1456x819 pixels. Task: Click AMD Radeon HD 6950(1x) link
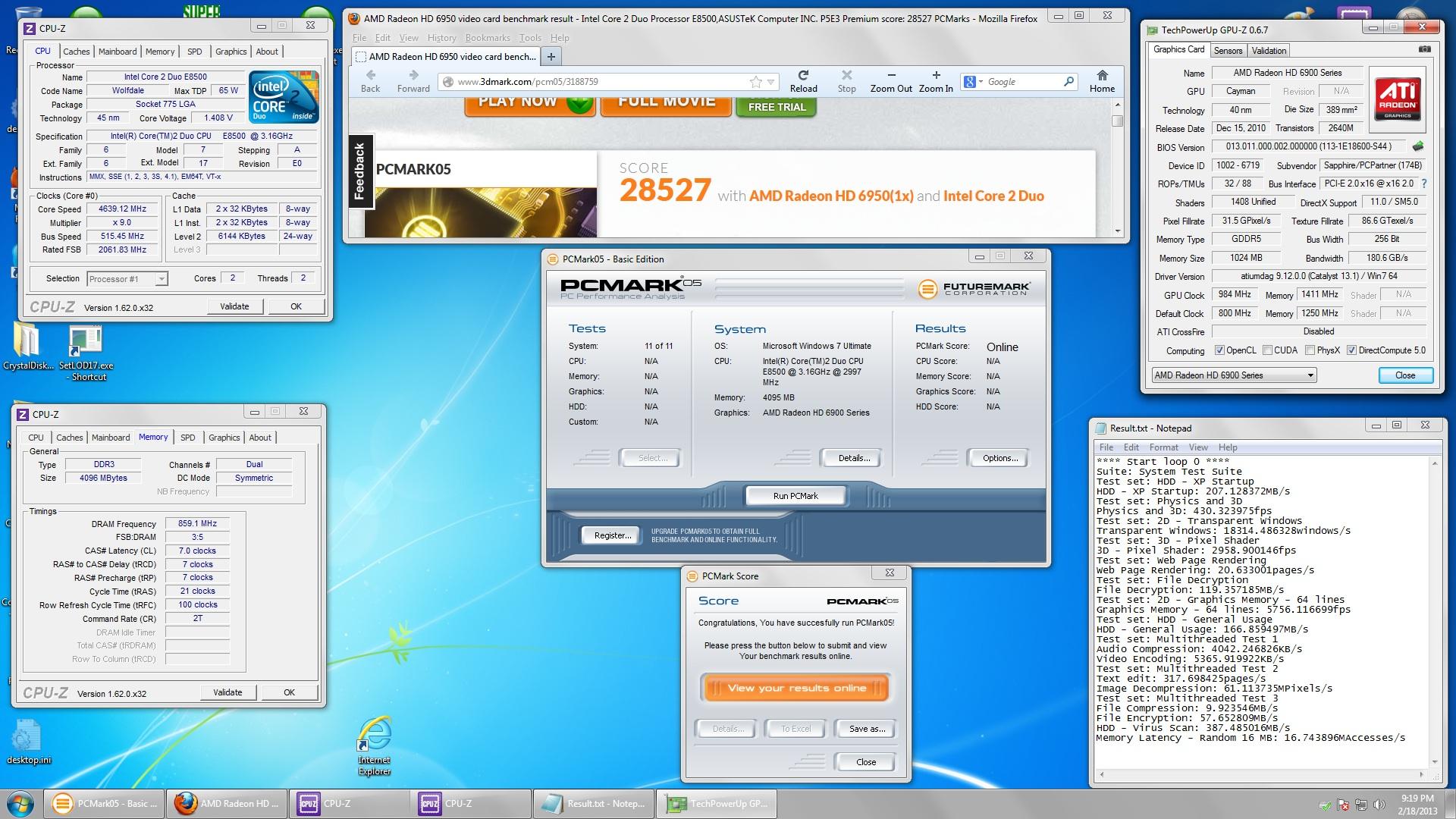[831, 196]
